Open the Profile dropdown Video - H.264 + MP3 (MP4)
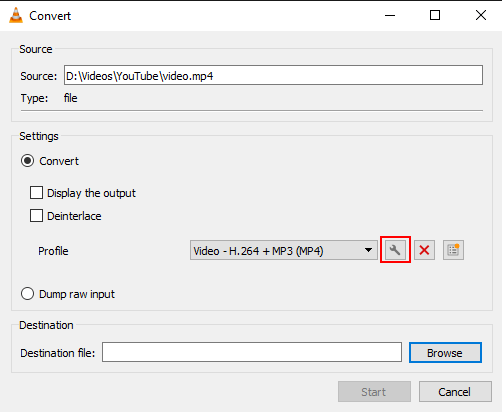Image resolution: width=502 pixels, height=412 pixels. [x=284, y=250]
